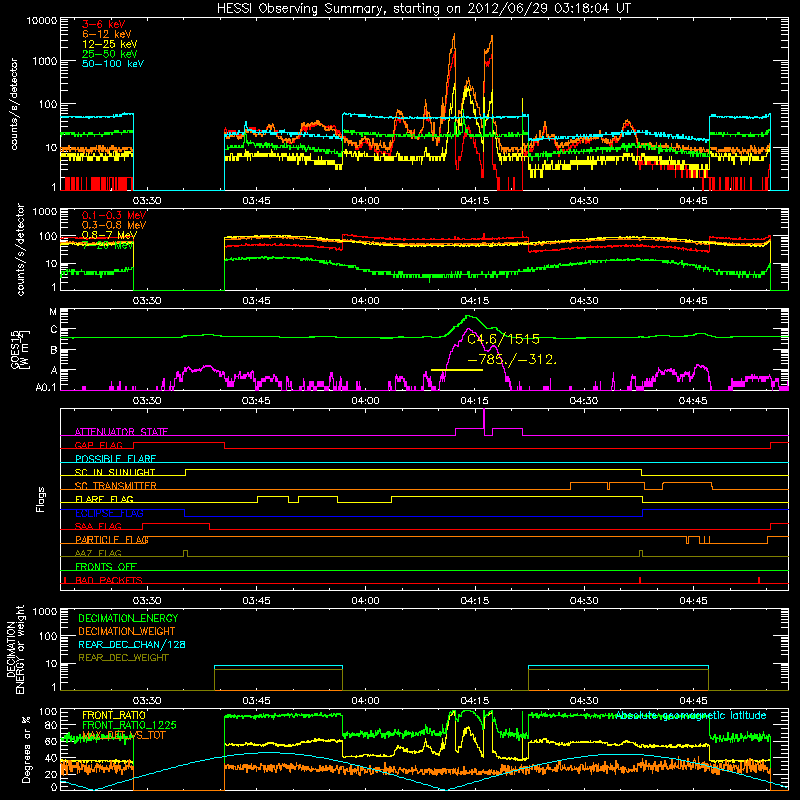Select the BAD_PACKETS flag label
Screen dimensions: 800x800
coord(109,580)
